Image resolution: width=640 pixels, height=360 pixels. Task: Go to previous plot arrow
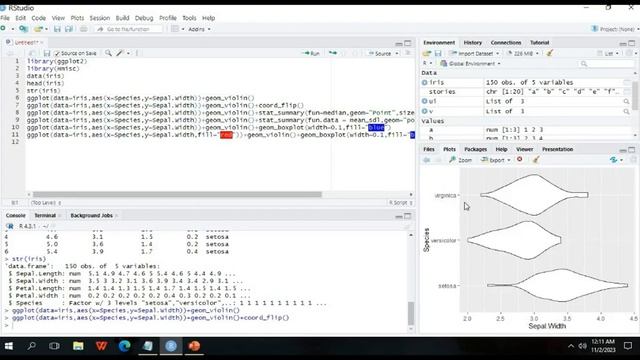[427, 160]
